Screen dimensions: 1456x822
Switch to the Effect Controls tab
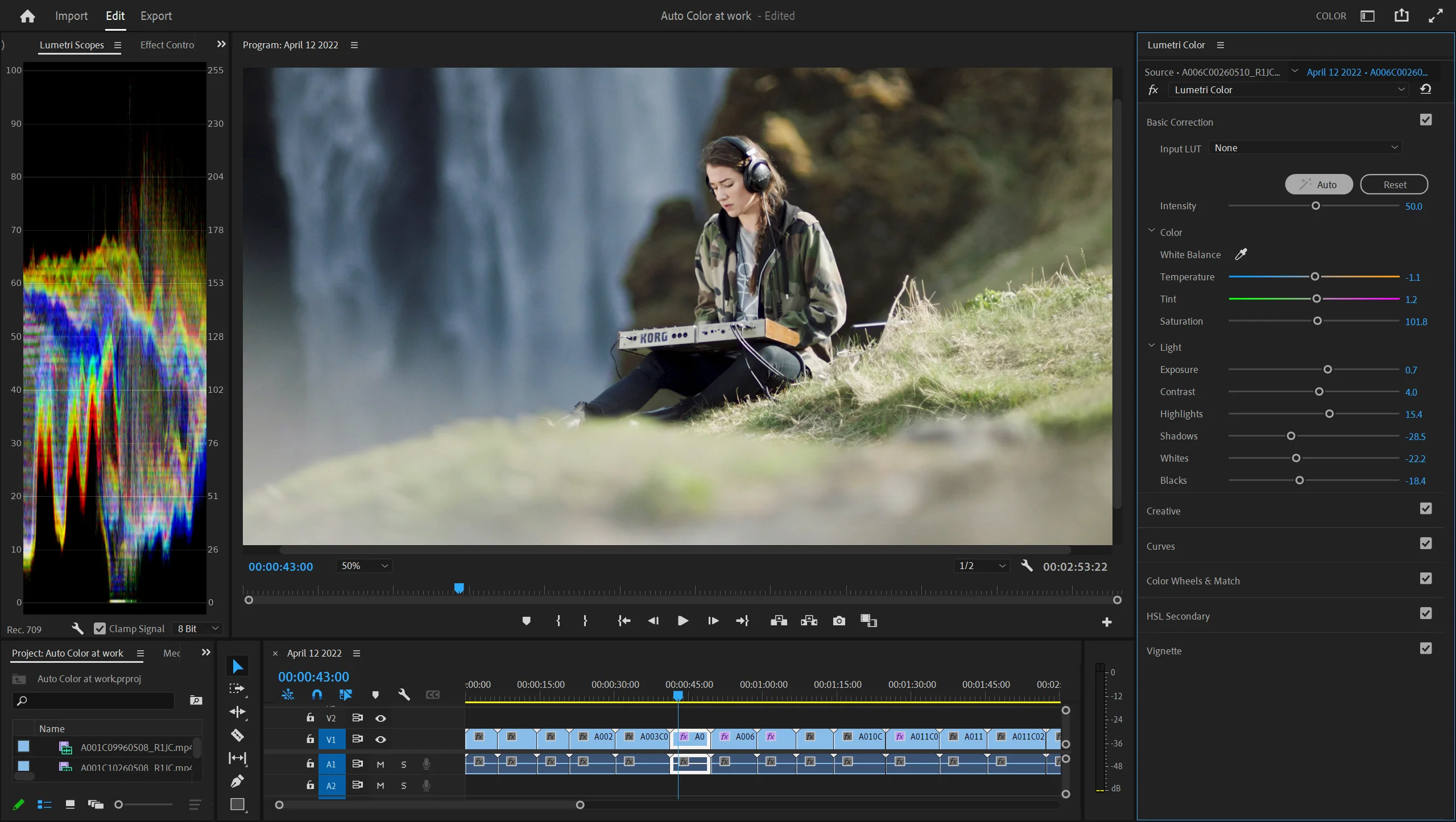coord(166,44)
